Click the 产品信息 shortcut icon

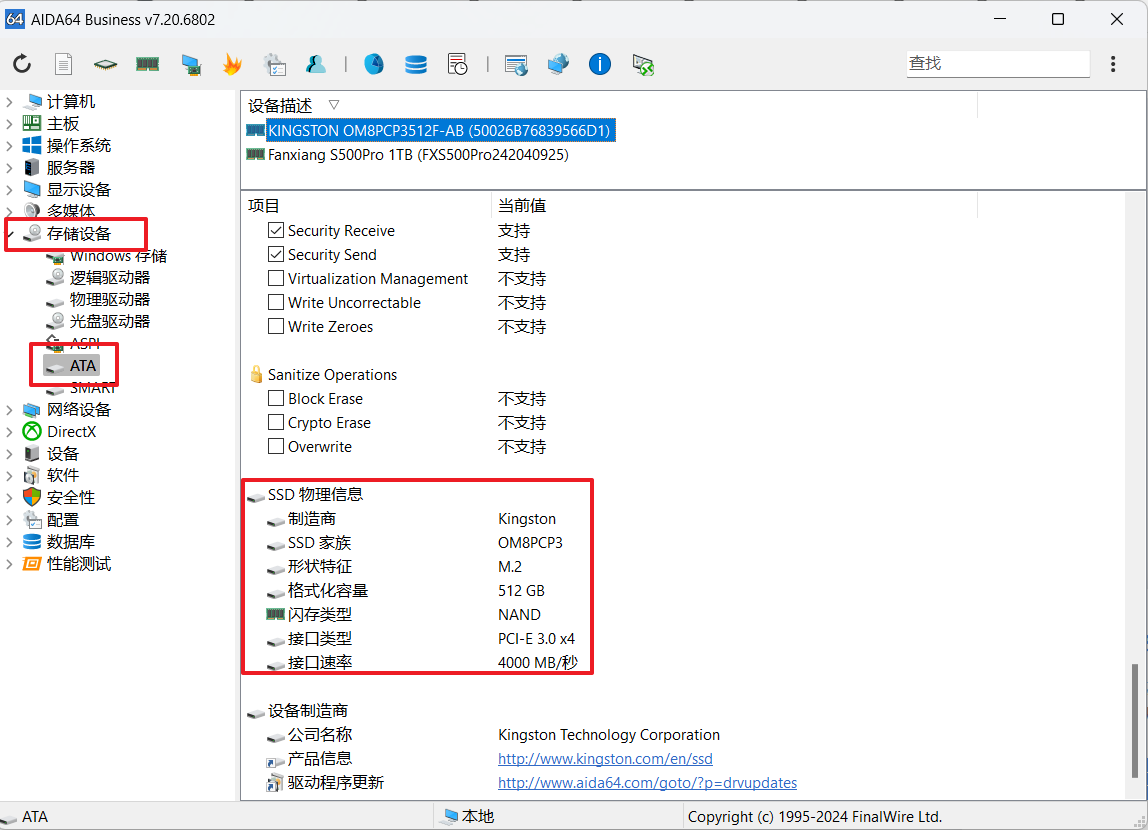pyautogui.click(x=275, y=760)
